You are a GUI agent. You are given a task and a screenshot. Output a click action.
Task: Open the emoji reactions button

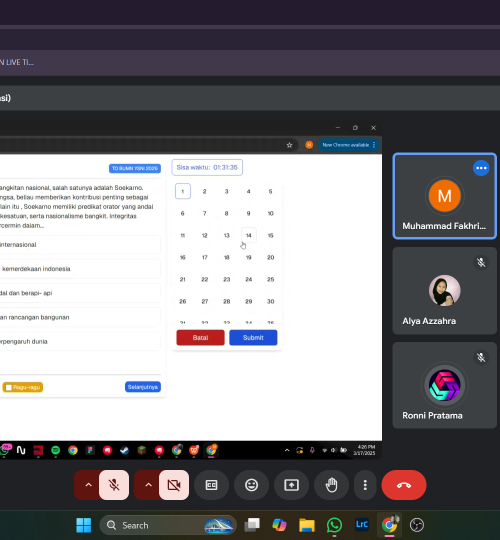click(x=251, y=485)
